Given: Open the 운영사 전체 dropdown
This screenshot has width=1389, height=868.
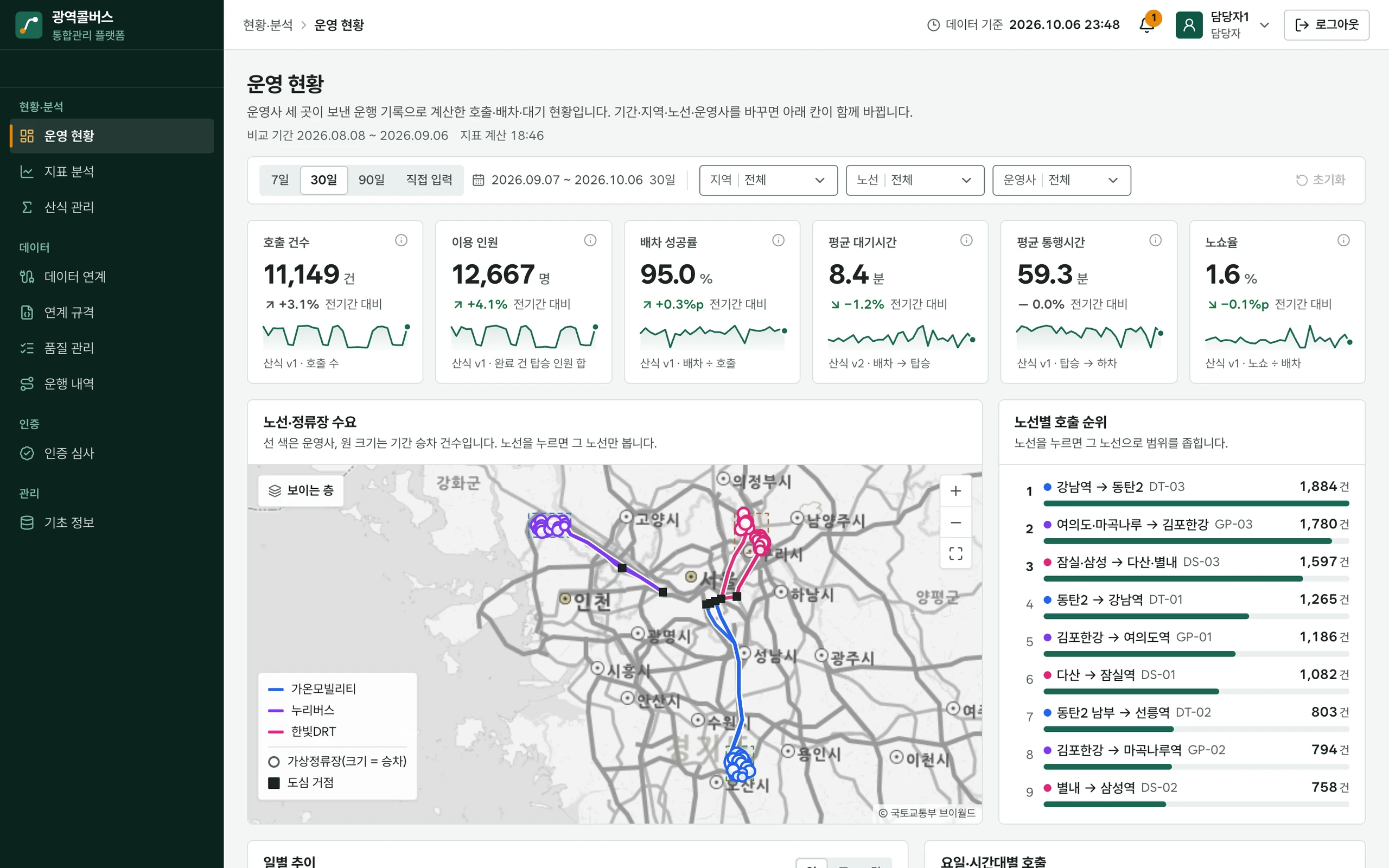Looking at the screenshot, I should 1061,180.
